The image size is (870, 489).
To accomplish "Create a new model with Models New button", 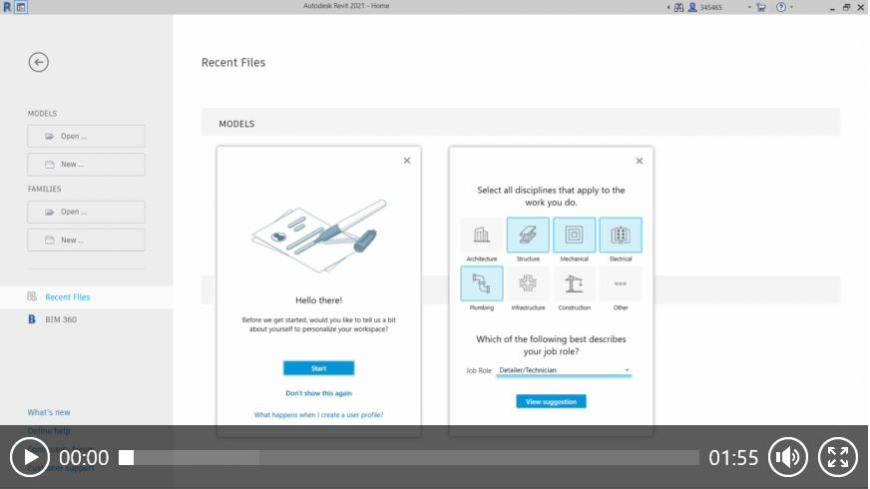I will point(86,164).
